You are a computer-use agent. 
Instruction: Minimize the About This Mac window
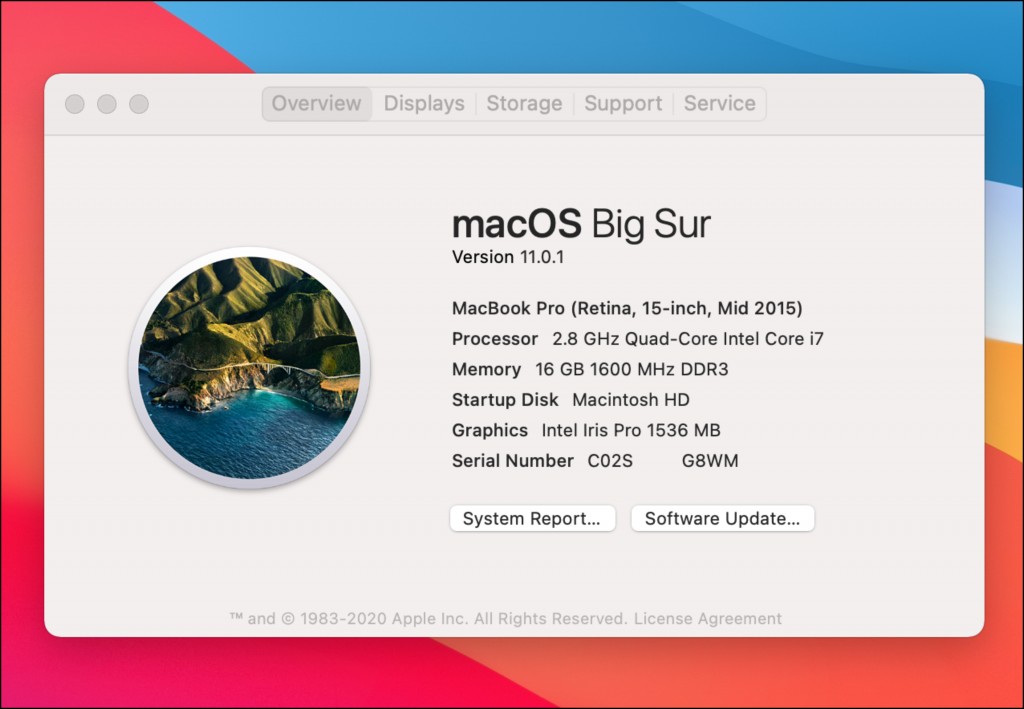pyautogui.click(x=107, y=104)
